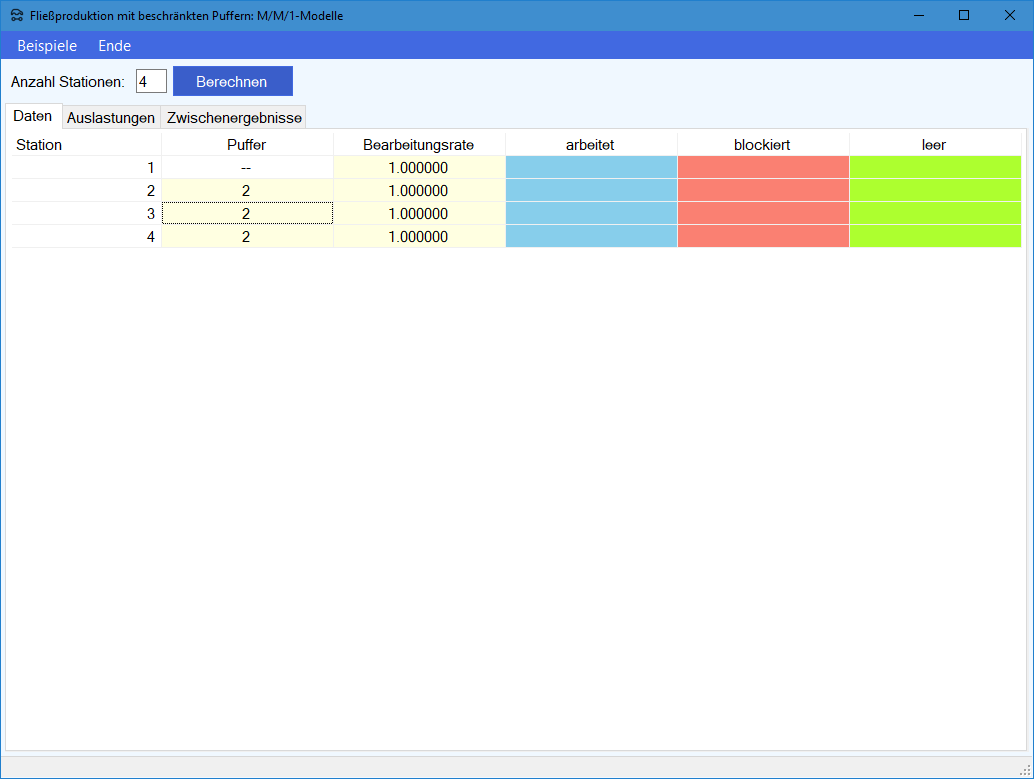Maximize the application window

pos(964,15)
